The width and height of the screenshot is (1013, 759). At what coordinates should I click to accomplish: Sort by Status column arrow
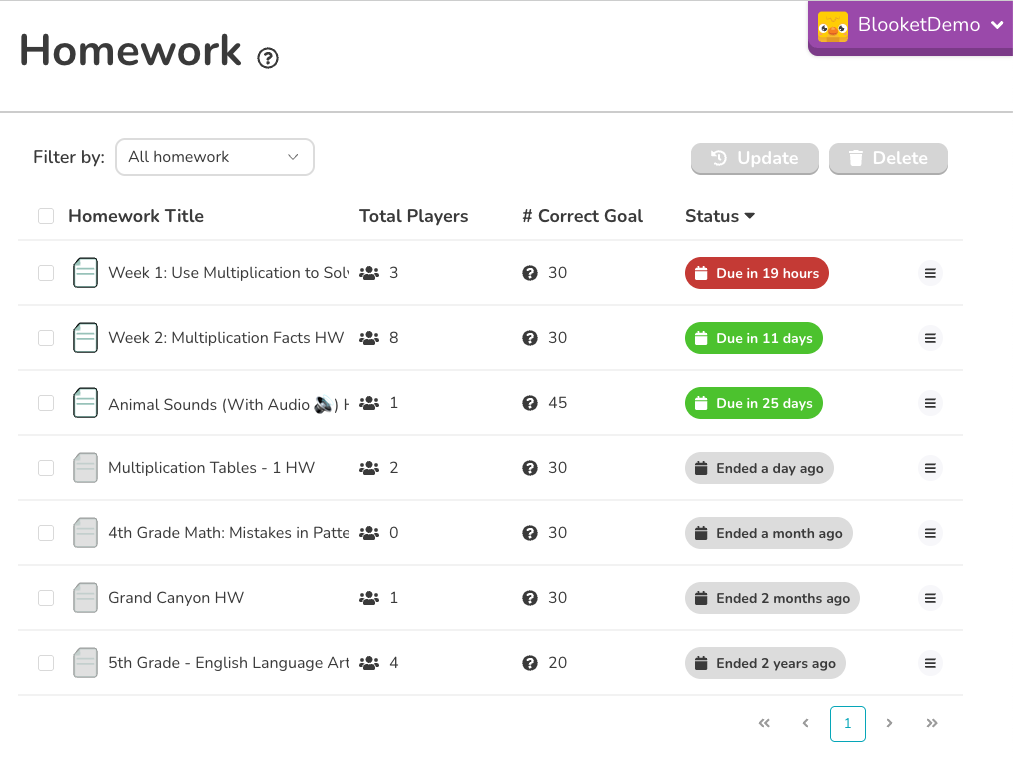click(x=749, y=216)
